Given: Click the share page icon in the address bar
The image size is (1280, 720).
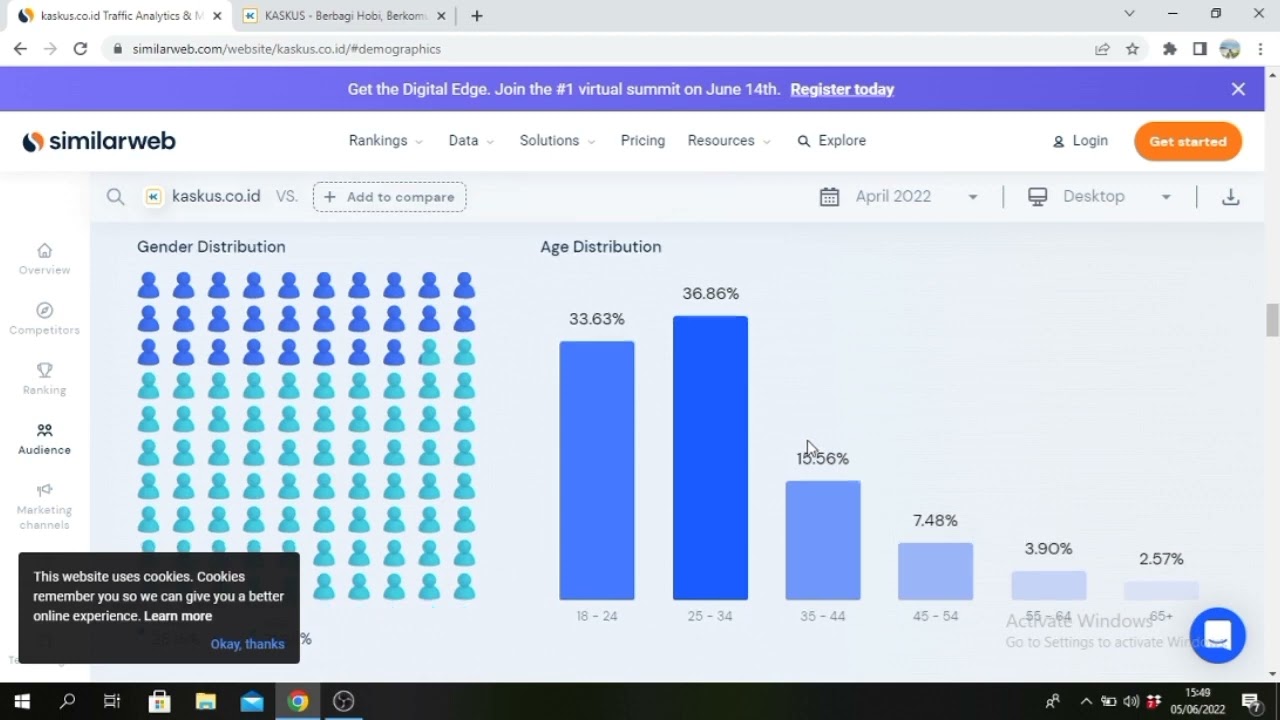Looking at the screenshot, I should (1102, 48).
